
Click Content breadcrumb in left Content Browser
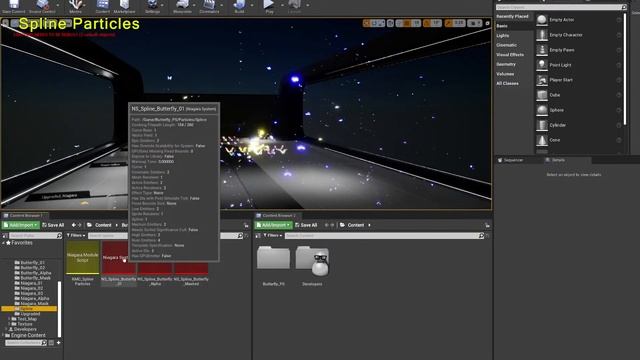click(103, 225)
